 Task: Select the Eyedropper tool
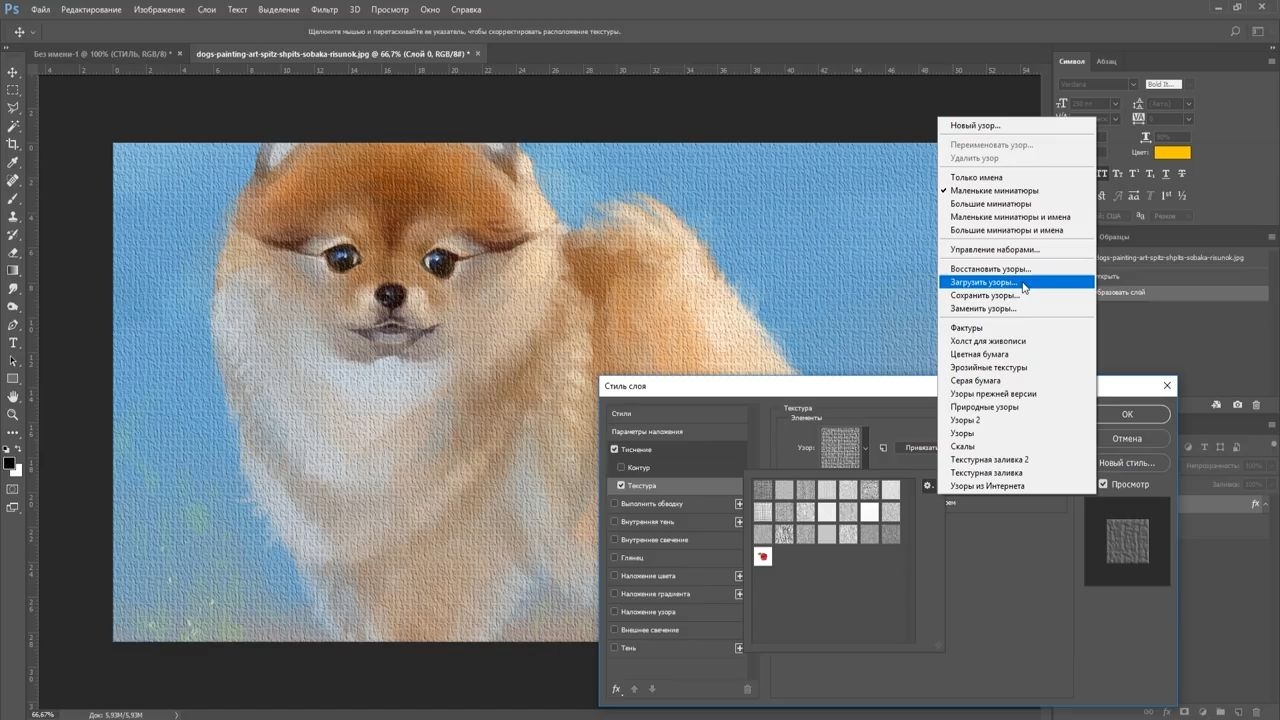tap(12, 163)
